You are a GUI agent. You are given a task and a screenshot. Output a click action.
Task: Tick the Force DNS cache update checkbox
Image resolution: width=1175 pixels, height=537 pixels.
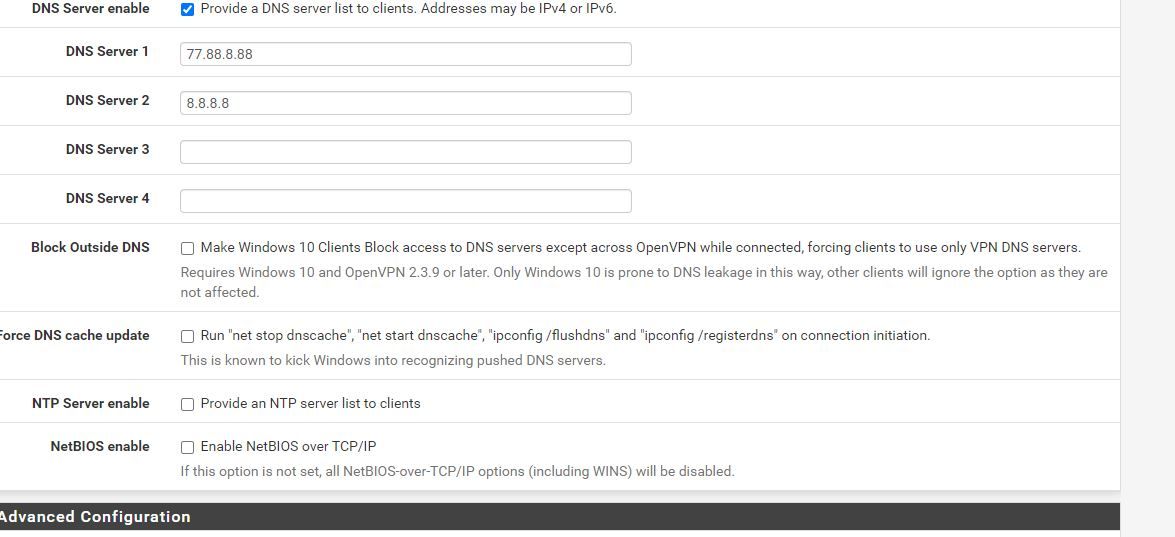point(187,336)
